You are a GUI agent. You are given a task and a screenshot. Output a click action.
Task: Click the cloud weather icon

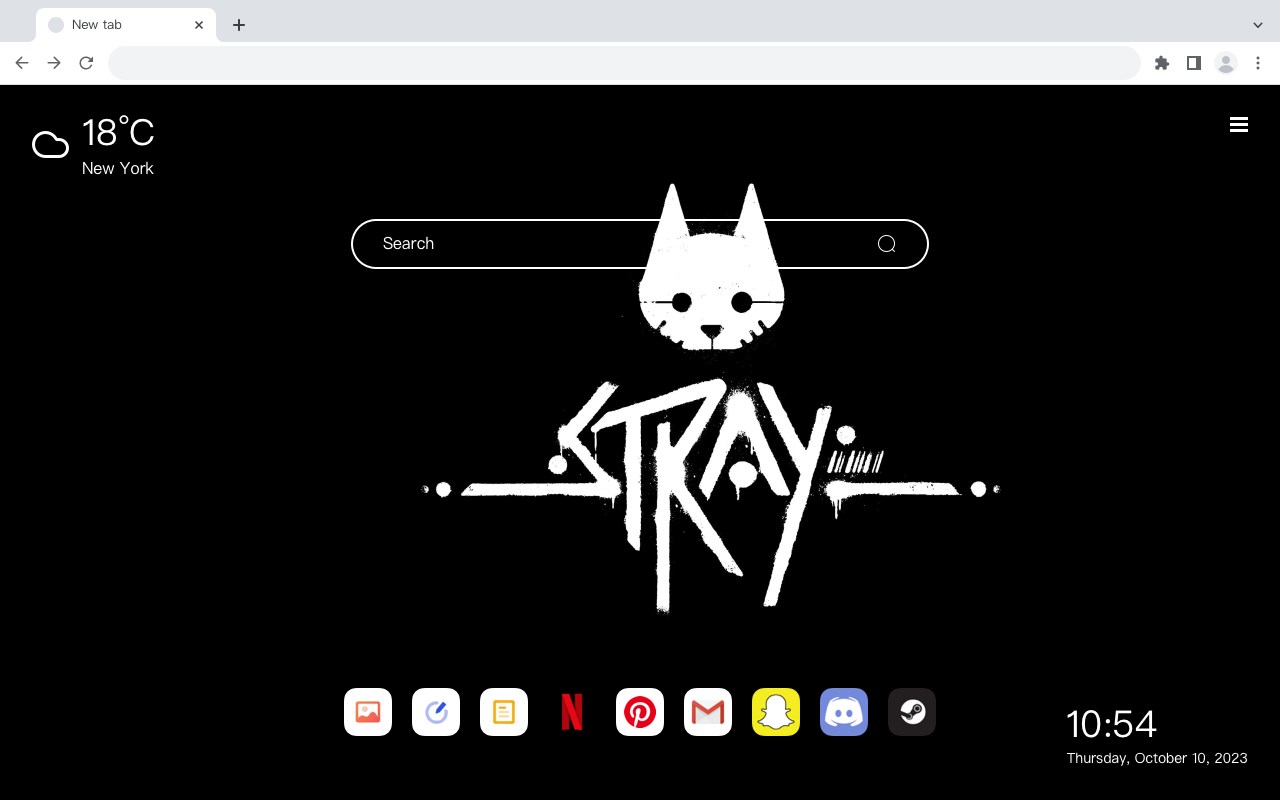(x=50, y=145)
